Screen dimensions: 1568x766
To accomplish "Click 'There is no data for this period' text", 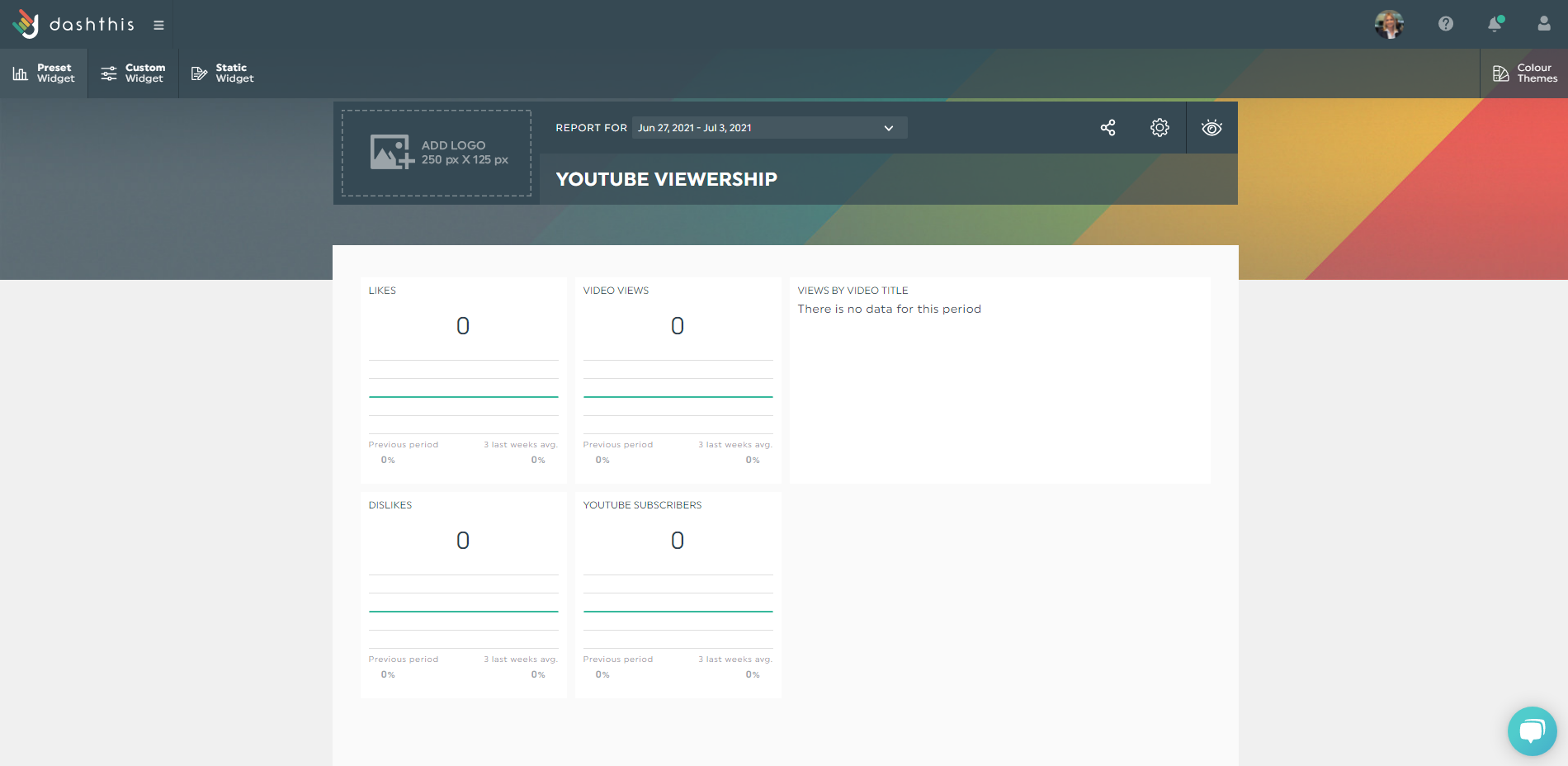I will [890, 310].
